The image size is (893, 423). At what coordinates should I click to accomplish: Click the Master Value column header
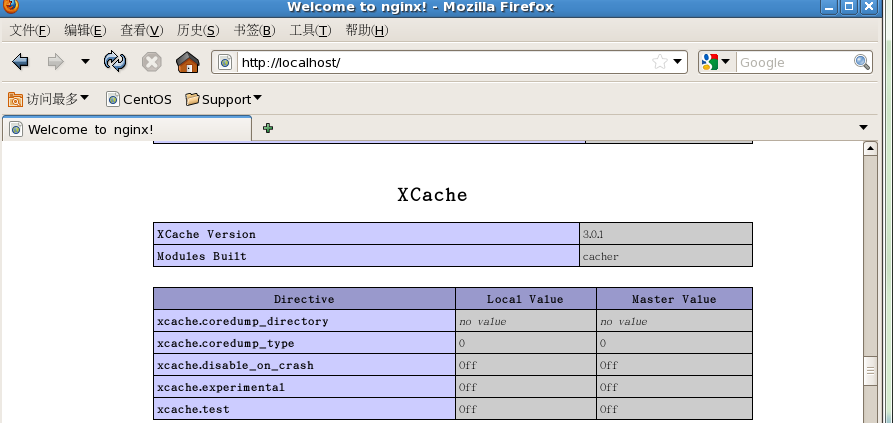(x=674, y=299)
